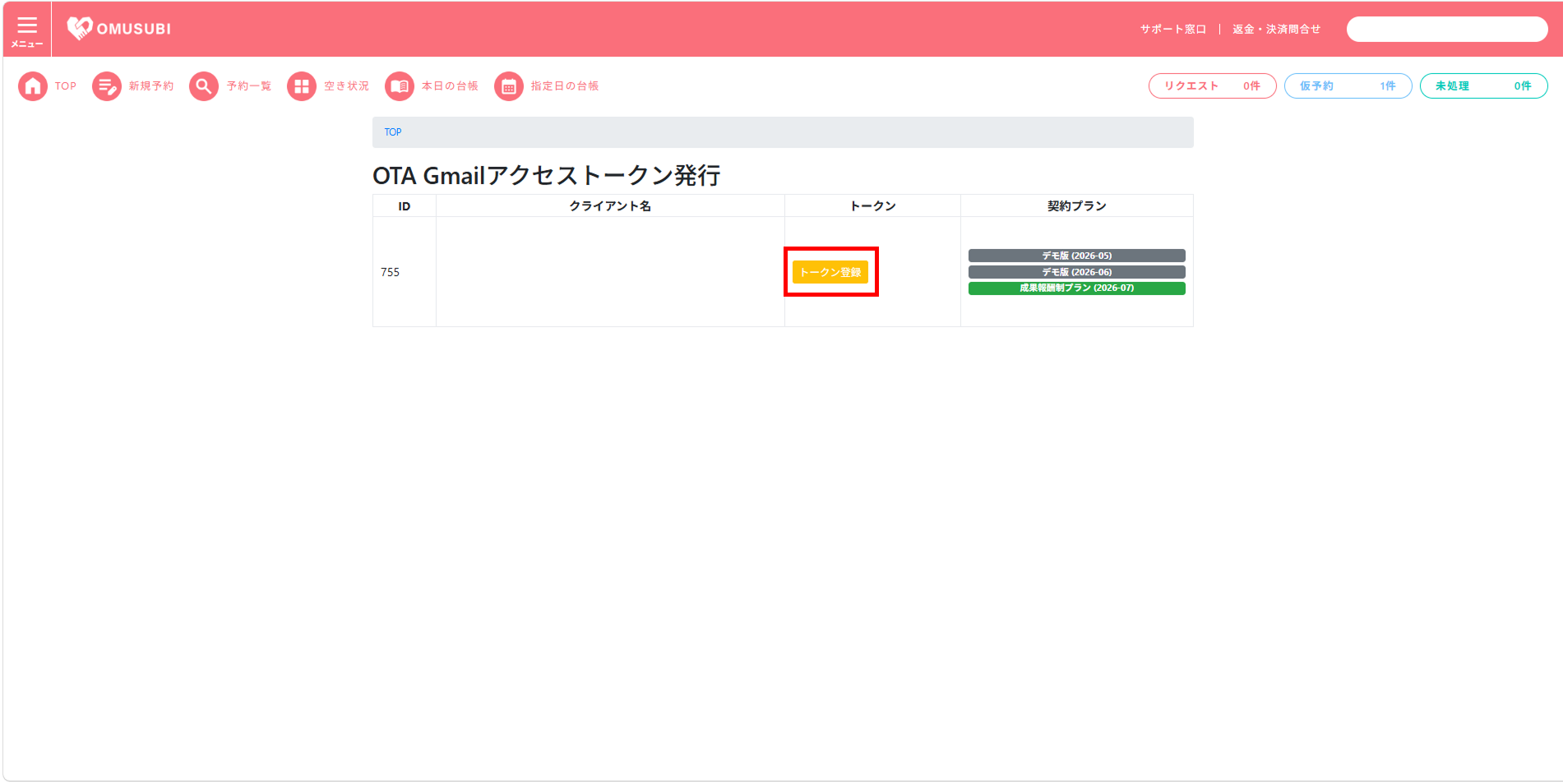The width and height of the screenshot is (1563, 784).
Task: Click the 未処理 0件 button
Action: pyautogui.click(x=1484, y=86)
